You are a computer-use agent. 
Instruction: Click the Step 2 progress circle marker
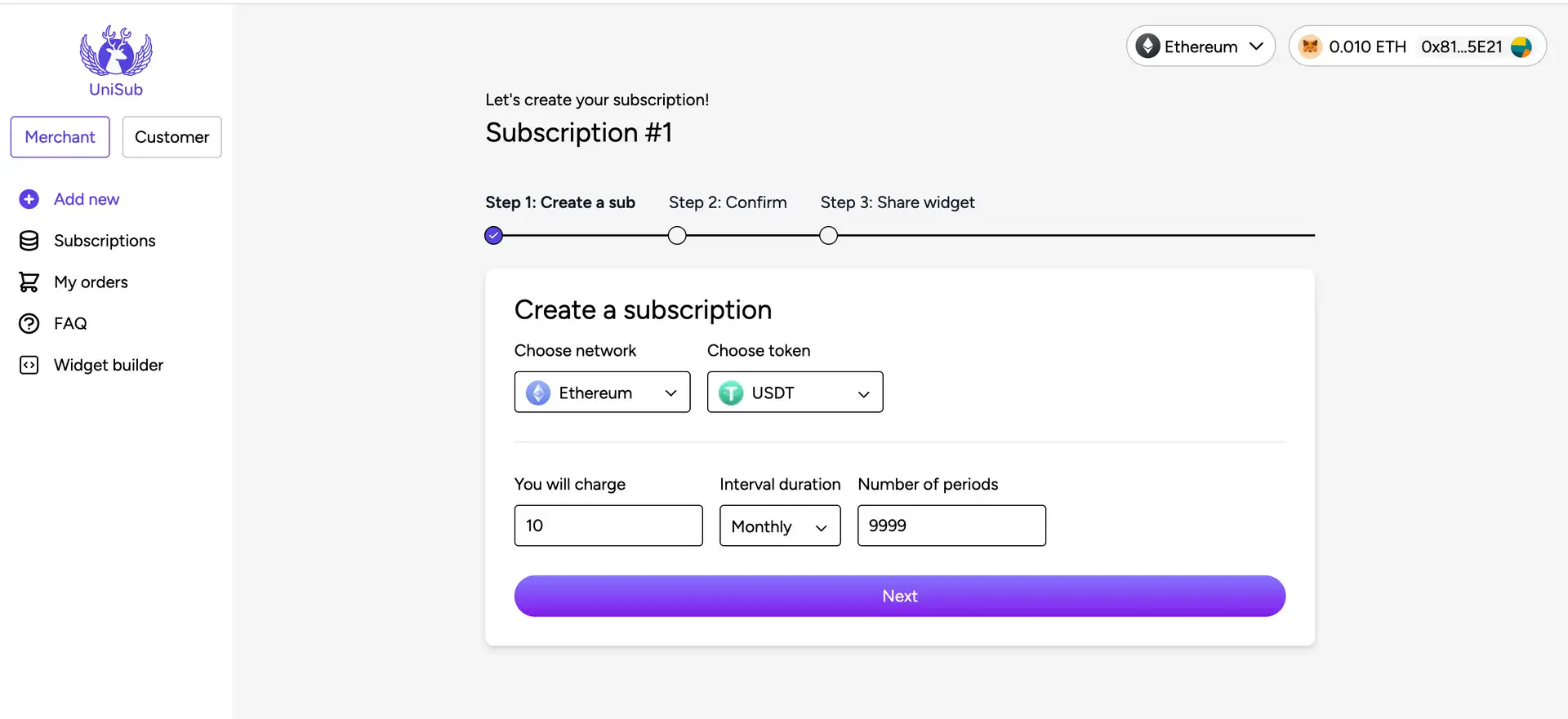(x=677, y=236)
